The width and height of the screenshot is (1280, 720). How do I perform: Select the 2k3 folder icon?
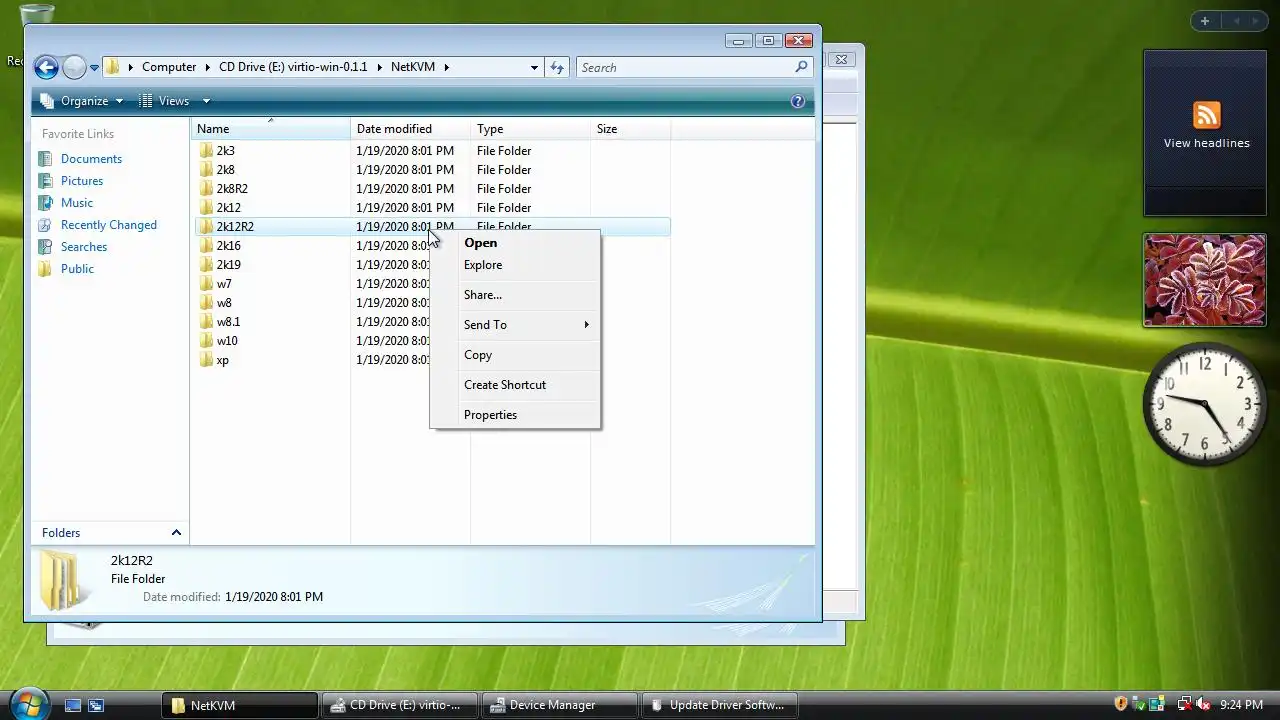(x=206, y=151)
